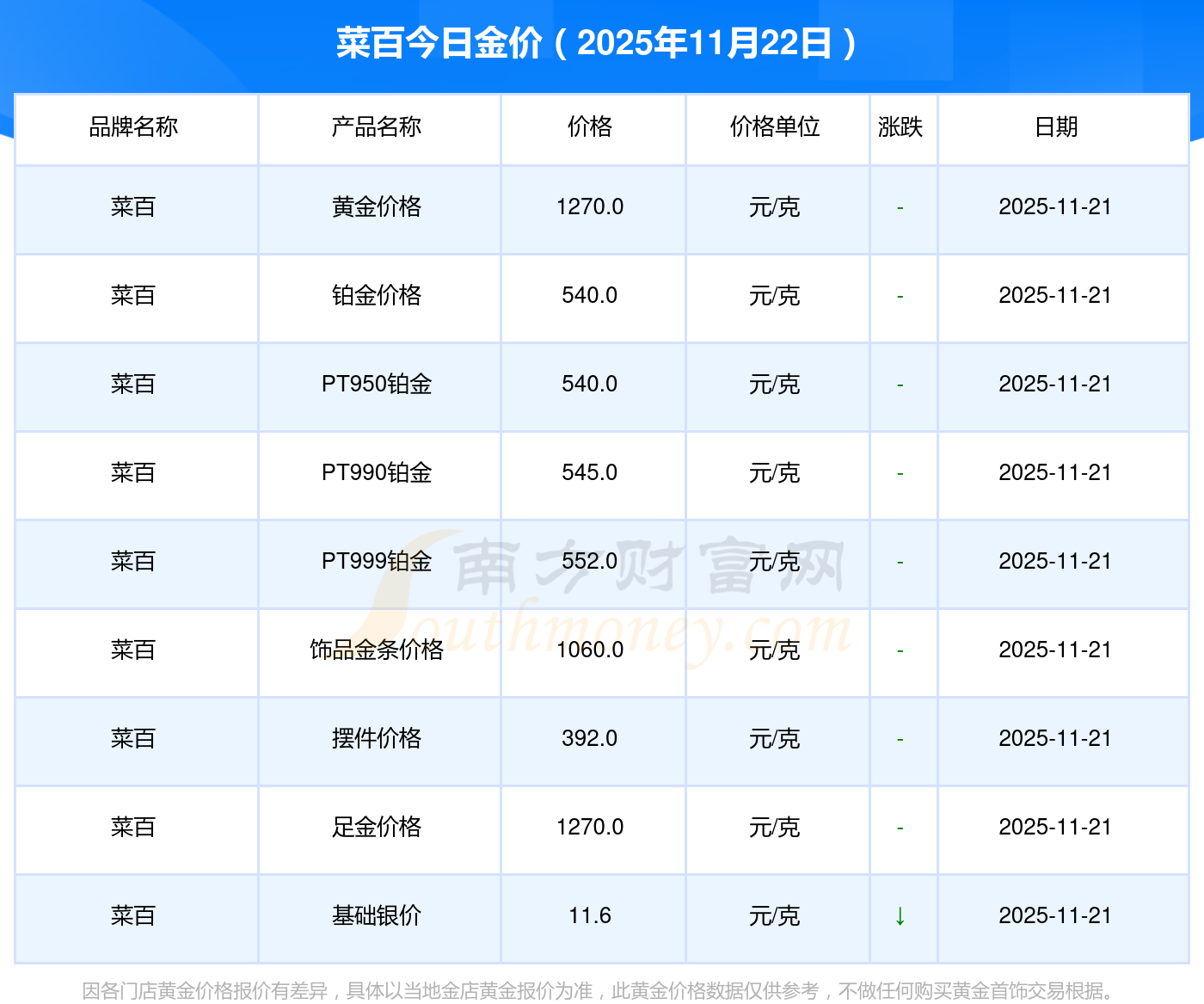Select the 540.0 price in PT950铂金 row
The image size is (1204, 1004).
pos(590,384)
